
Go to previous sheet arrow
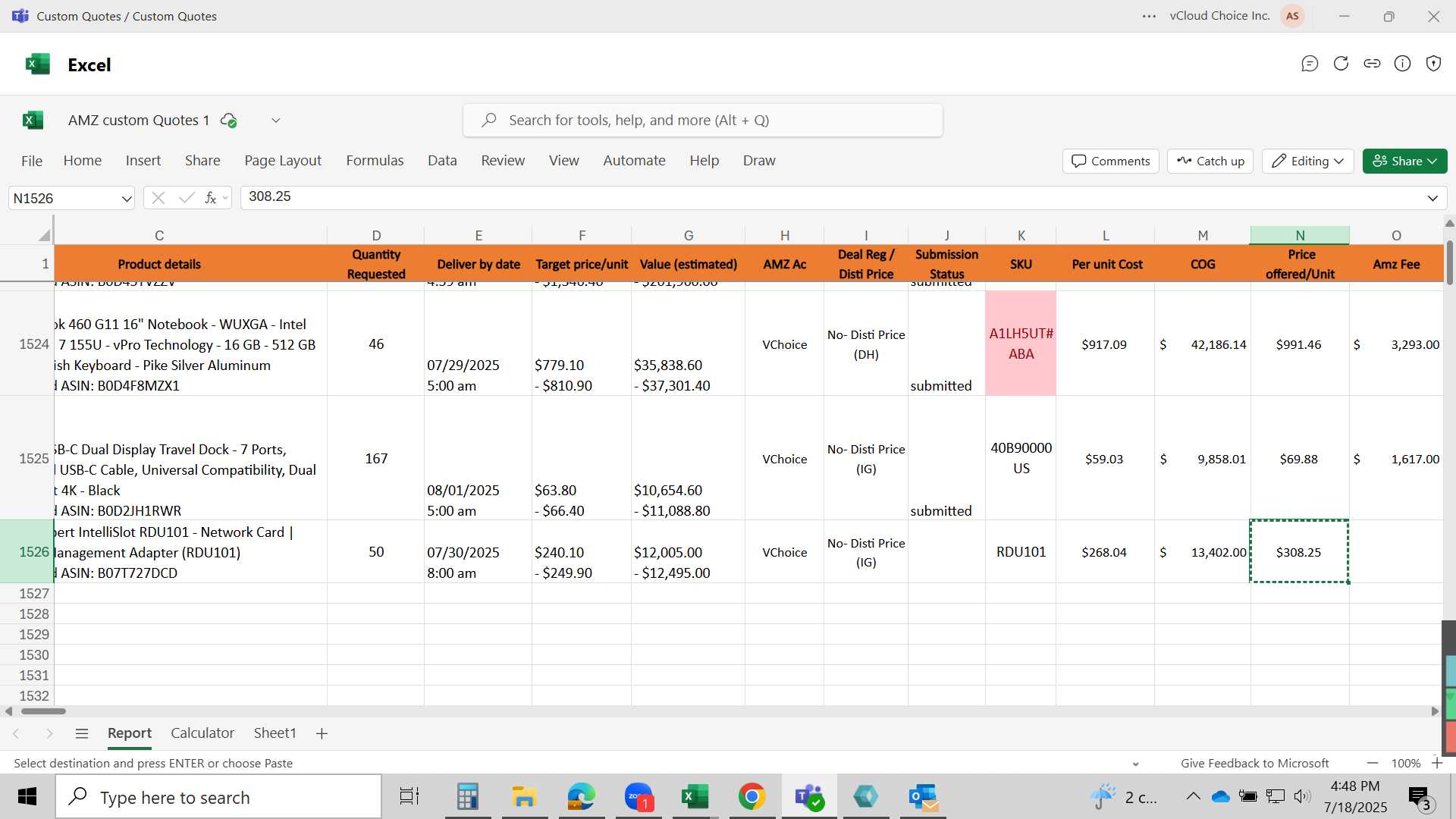16,733
